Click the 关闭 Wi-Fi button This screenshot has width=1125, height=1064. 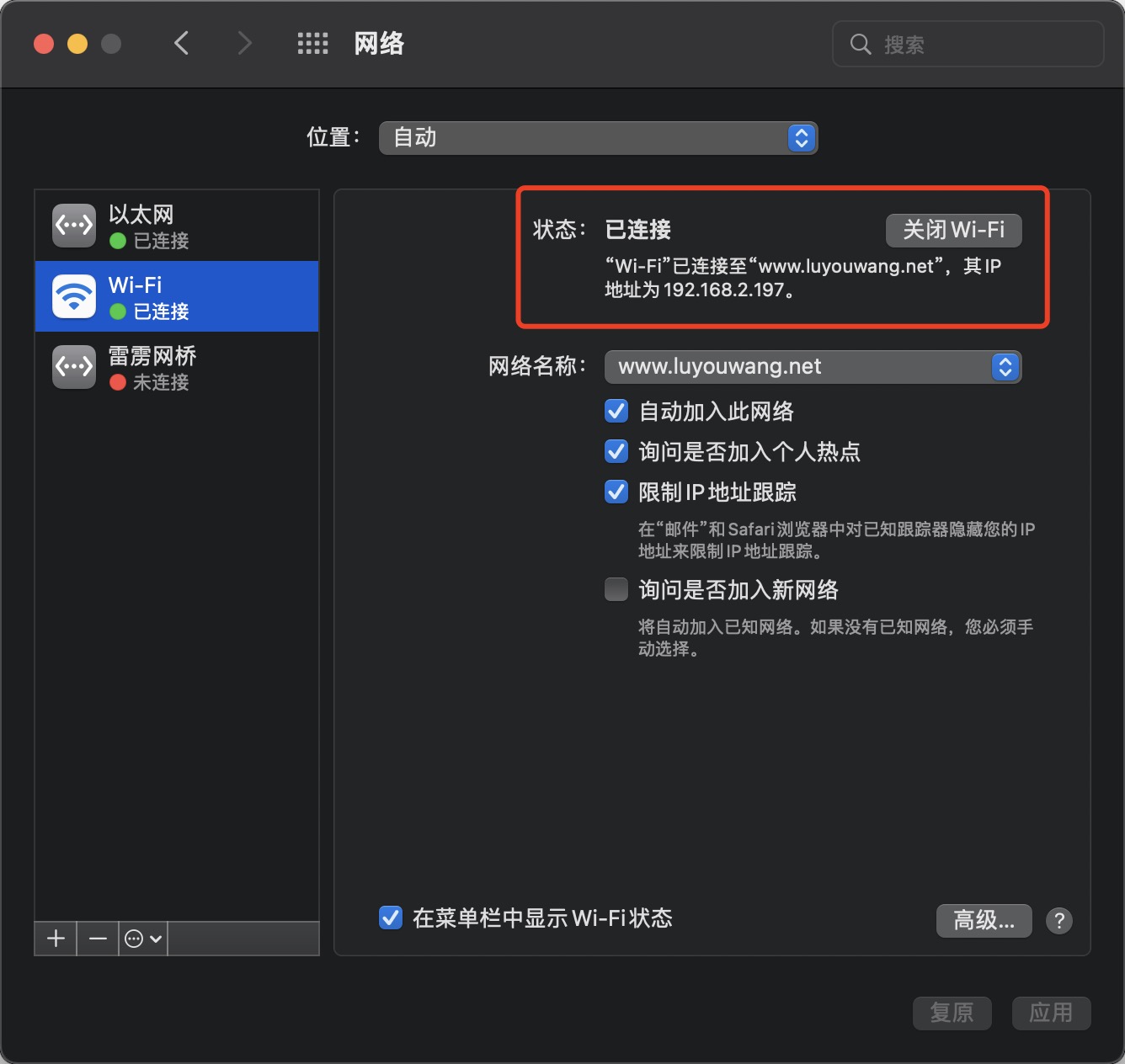[x=952, y=229]
